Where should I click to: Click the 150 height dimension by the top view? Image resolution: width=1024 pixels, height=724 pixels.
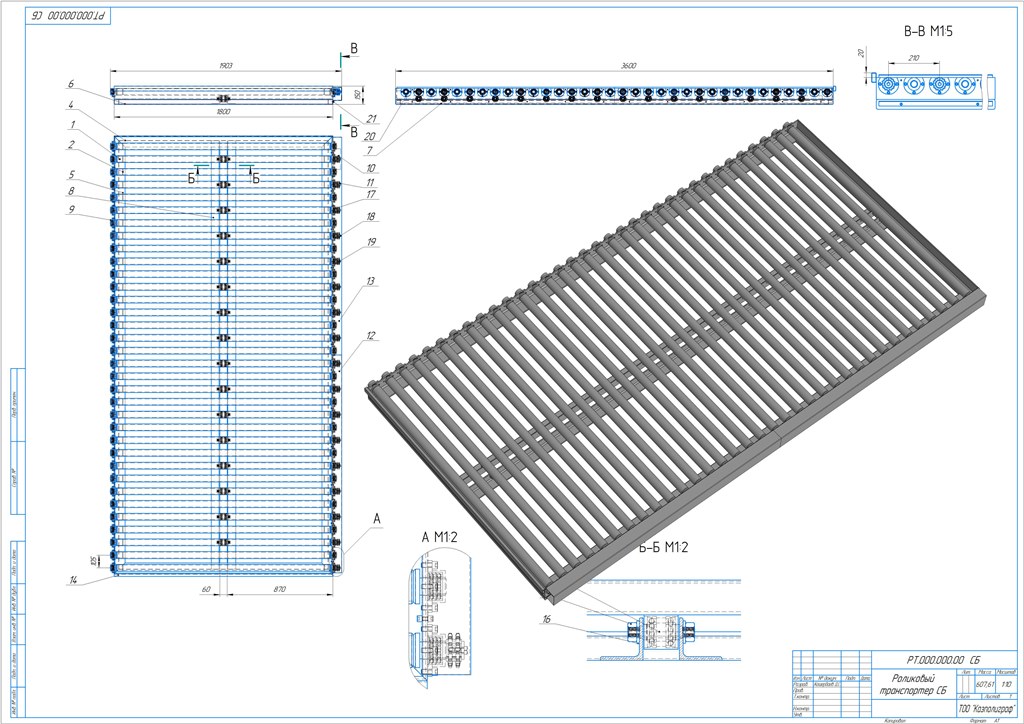pos(357,95)
